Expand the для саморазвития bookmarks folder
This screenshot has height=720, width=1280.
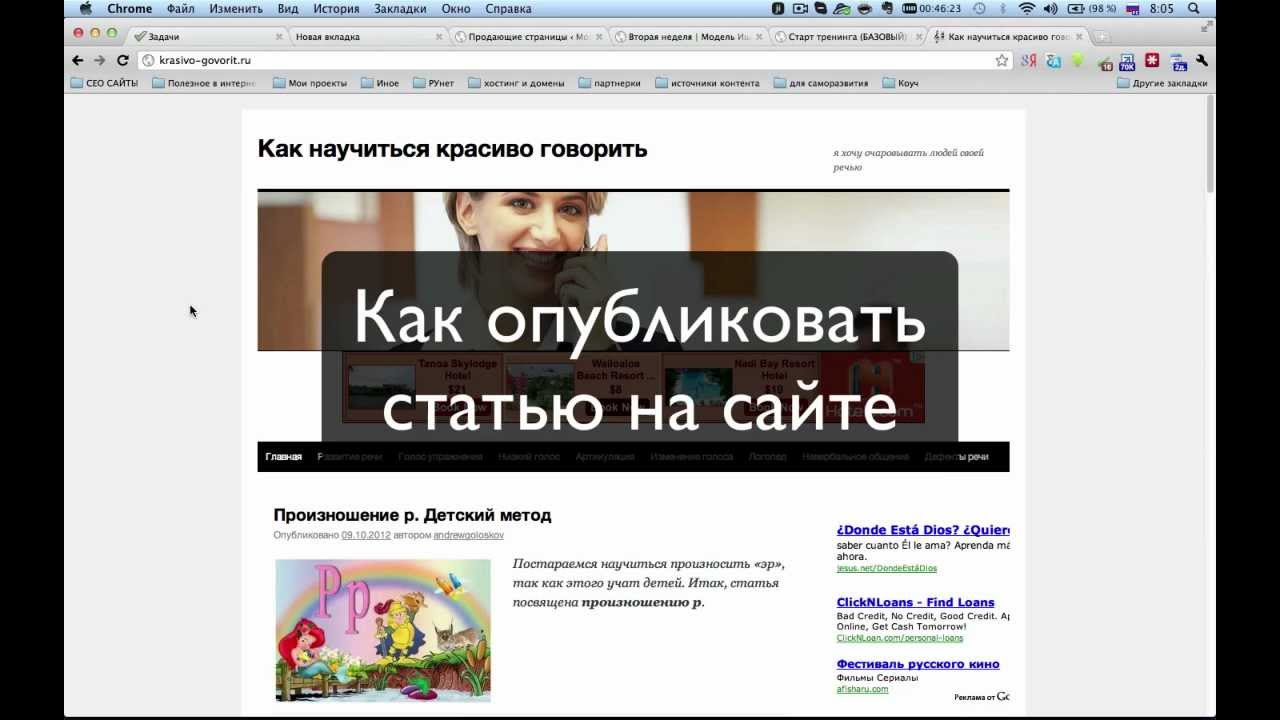[820, 83]
